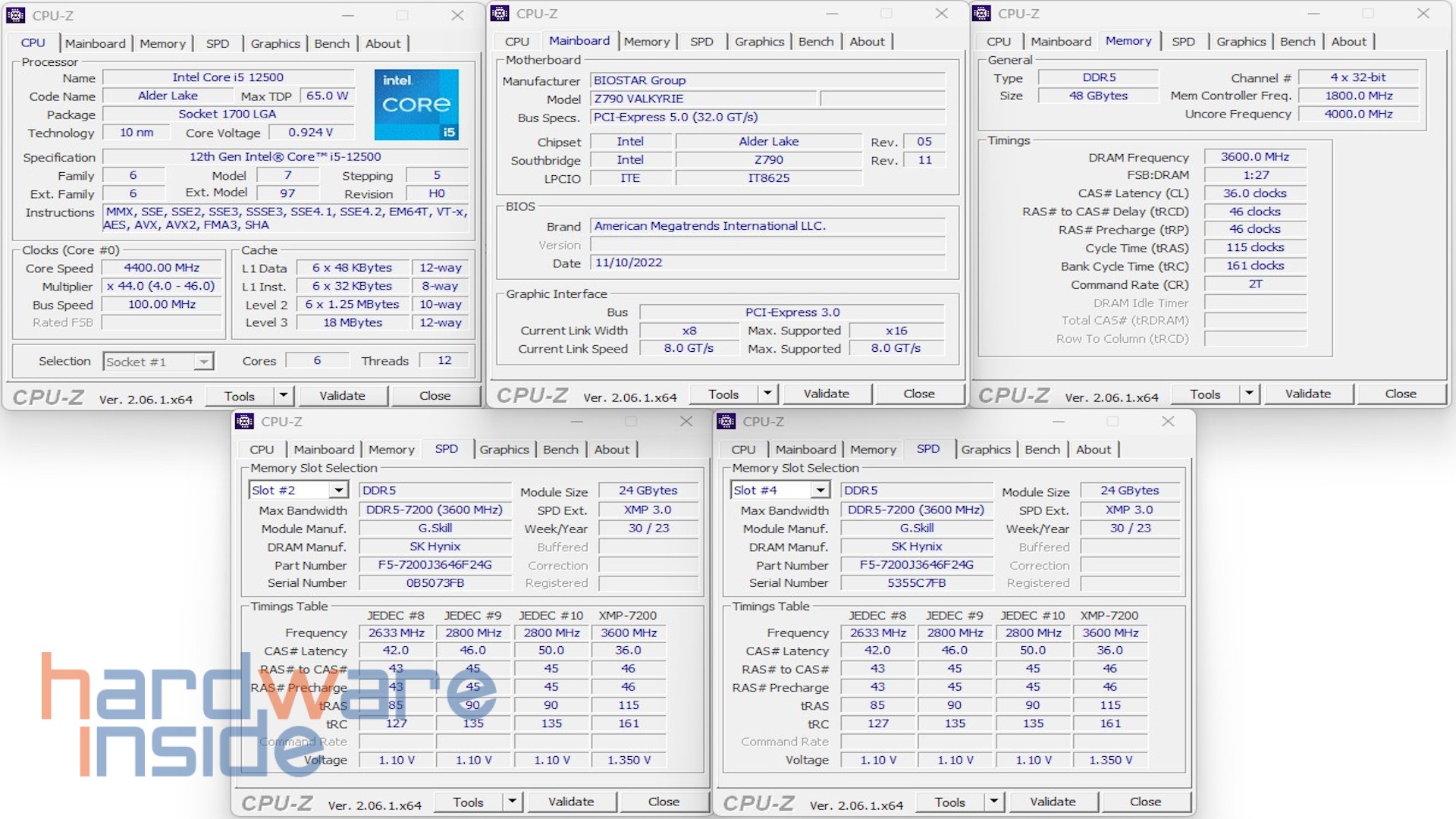Switch to Memory tab in Slot #2 SPD window

(x=391, y=450)
